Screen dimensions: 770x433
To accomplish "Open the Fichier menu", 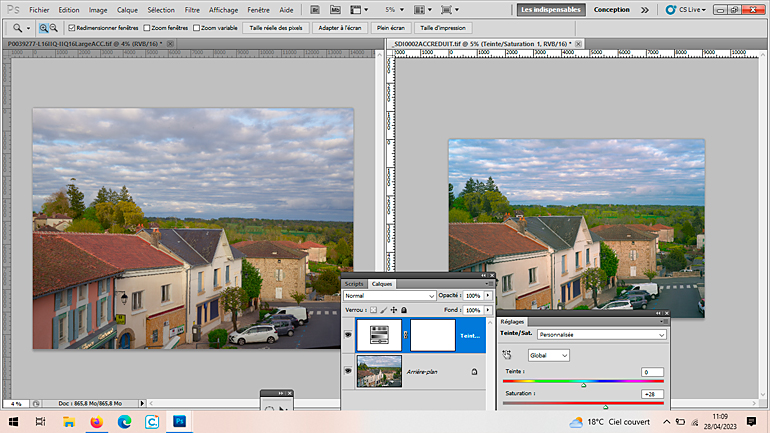I will [39, 10].
